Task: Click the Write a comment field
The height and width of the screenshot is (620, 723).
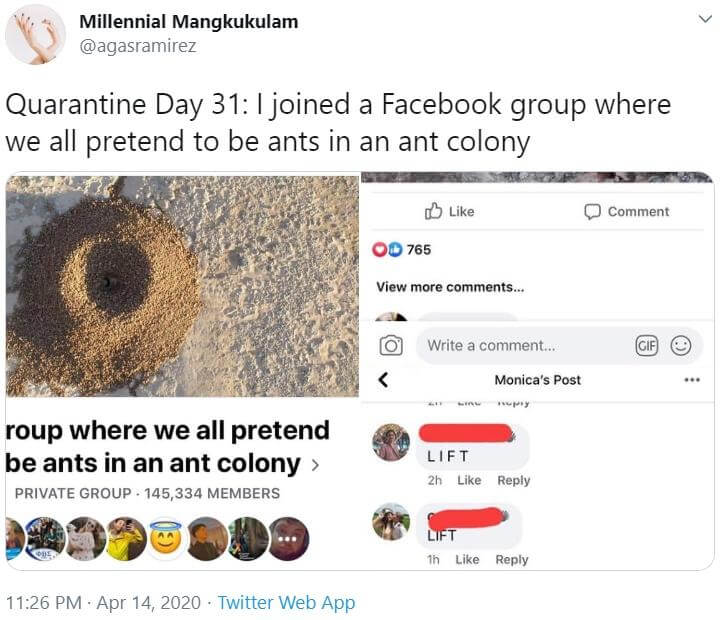Action: 520,346
